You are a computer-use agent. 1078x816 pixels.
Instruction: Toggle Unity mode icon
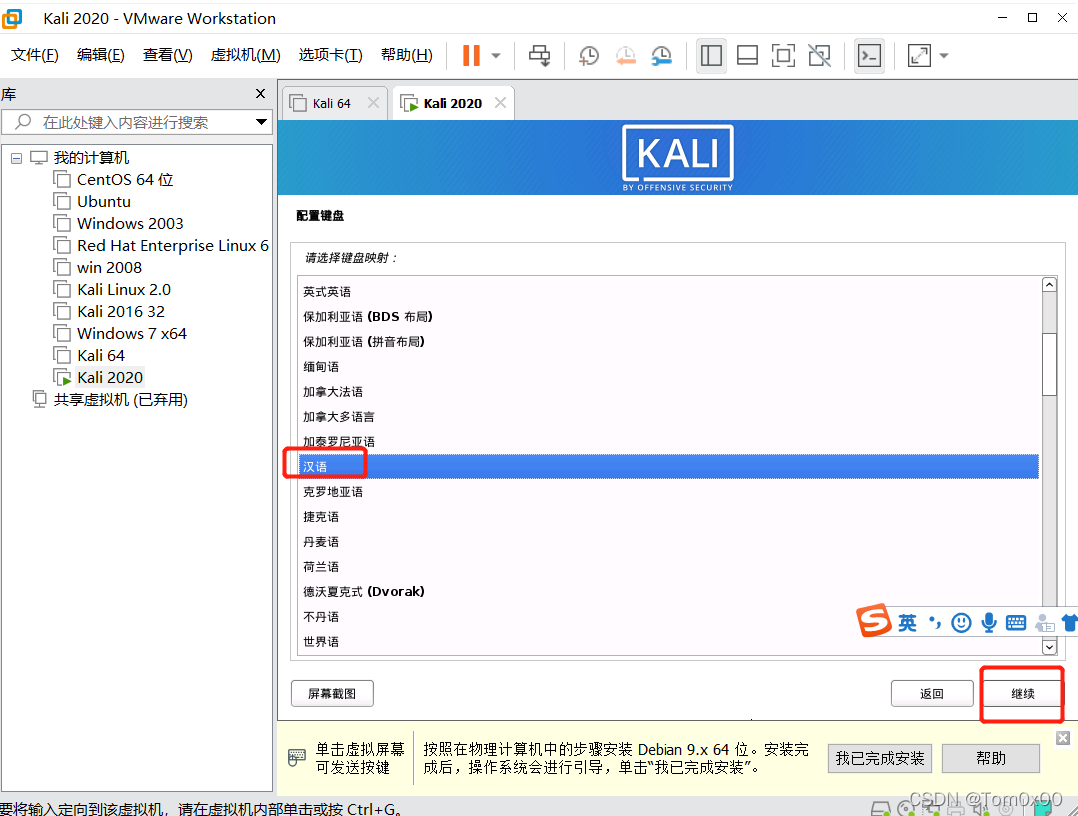[819, 56]
